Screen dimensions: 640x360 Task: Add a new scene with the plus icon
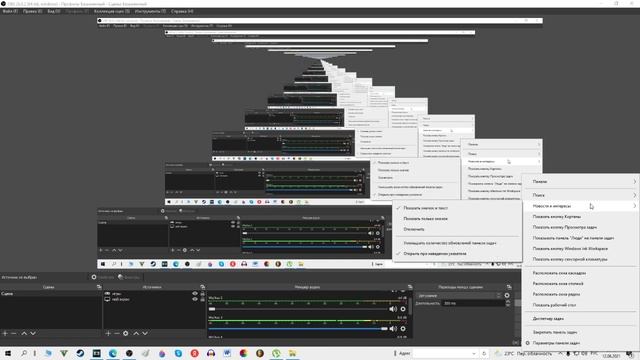coord(5,333)
